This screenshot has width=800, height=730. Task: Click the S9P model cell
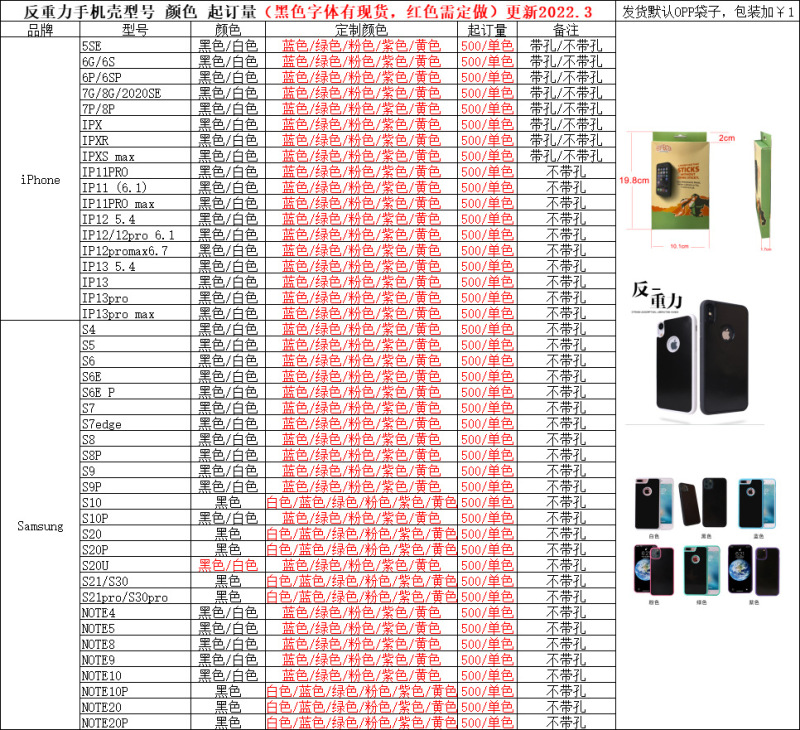click(x=135, y=486)
